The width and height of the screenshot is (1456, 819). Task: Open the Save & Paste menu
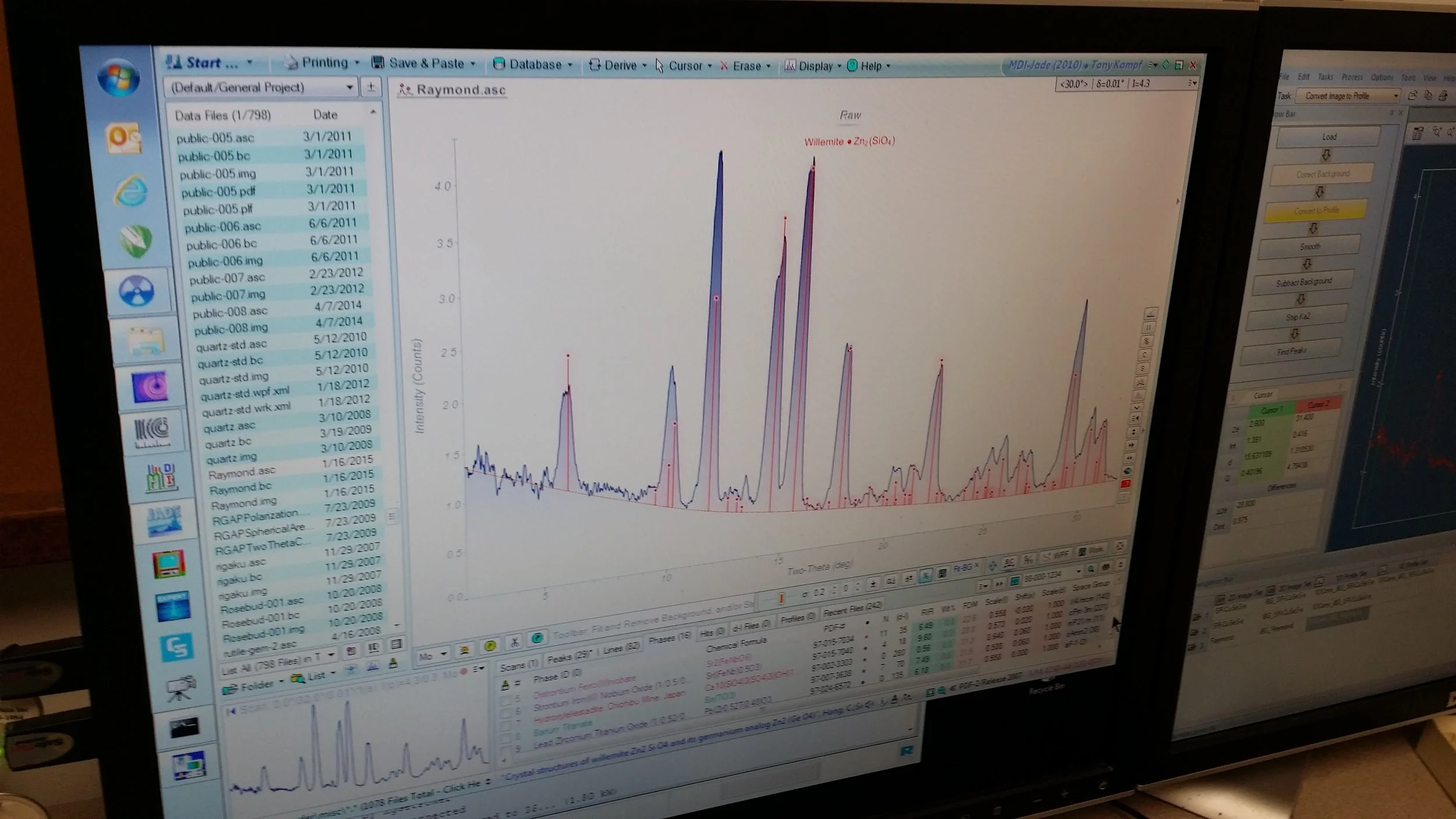[423, 63]
